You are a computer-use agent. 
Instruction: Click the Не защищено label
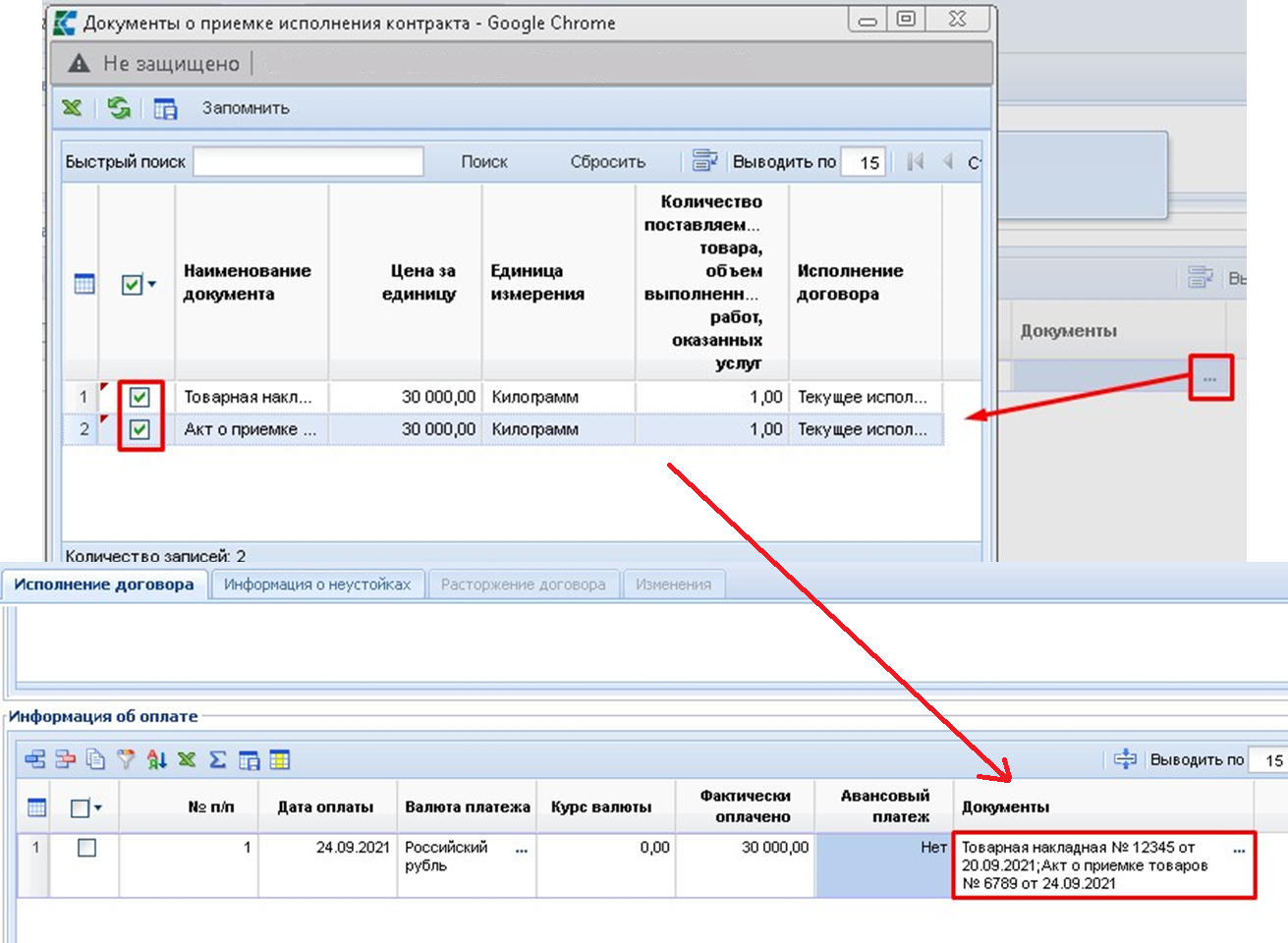(171, 64)
